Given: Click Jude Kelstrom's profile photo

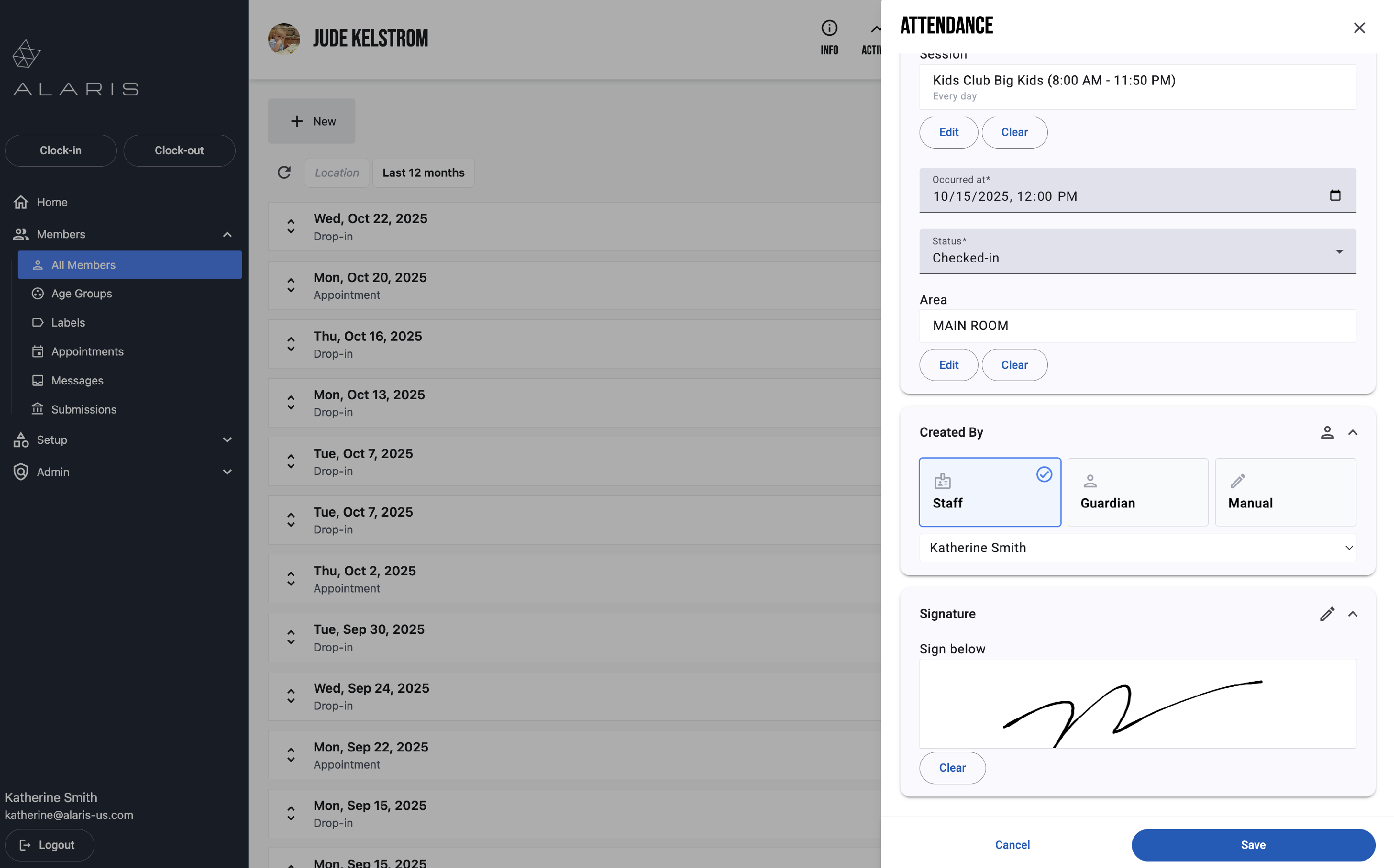Looking at the screenshot, I should coord(284,39).
